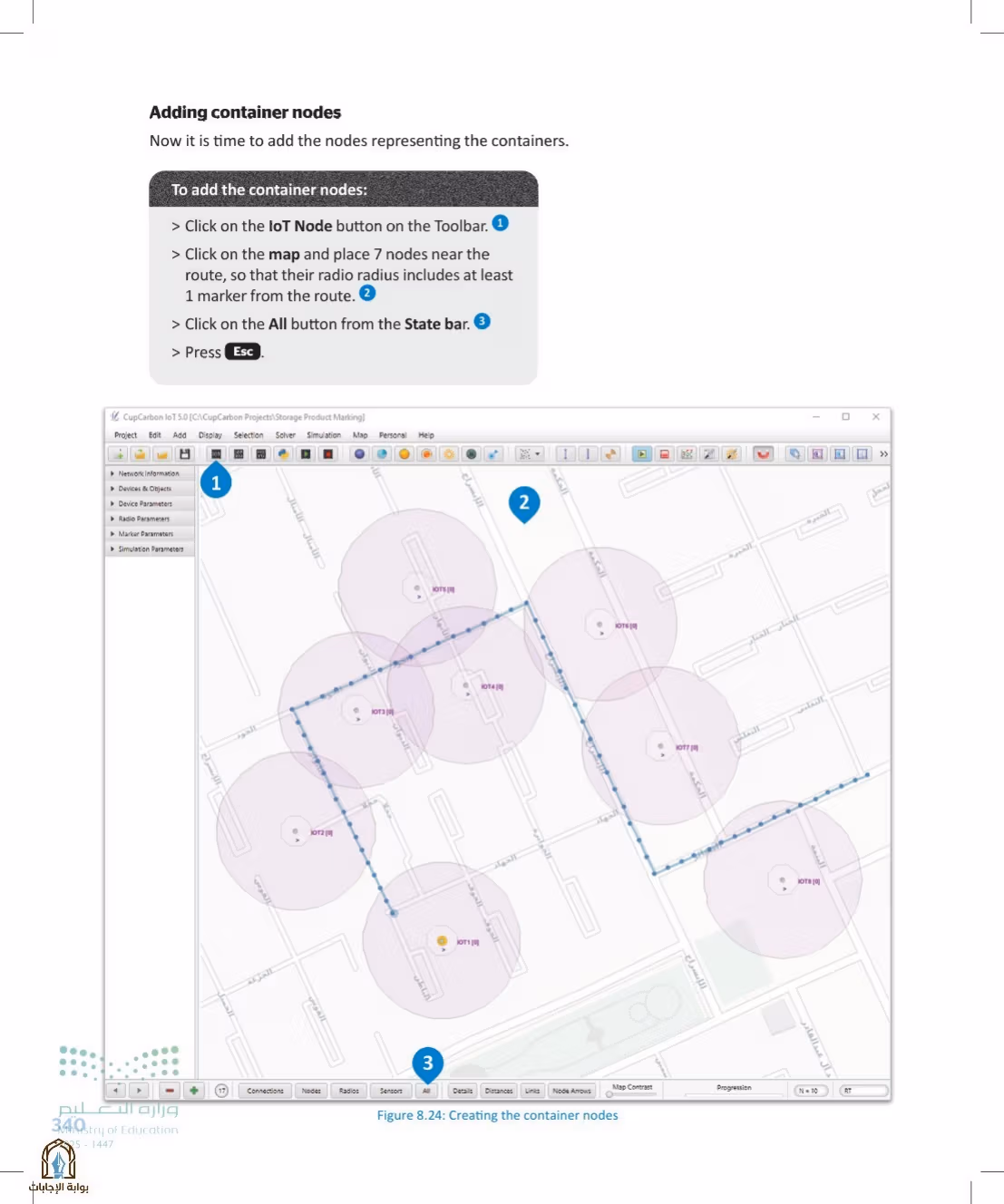Click the green Run Simulation toolbar icon
Viewport: 1004px width, 1204px height.
click(x=306, y=454)
